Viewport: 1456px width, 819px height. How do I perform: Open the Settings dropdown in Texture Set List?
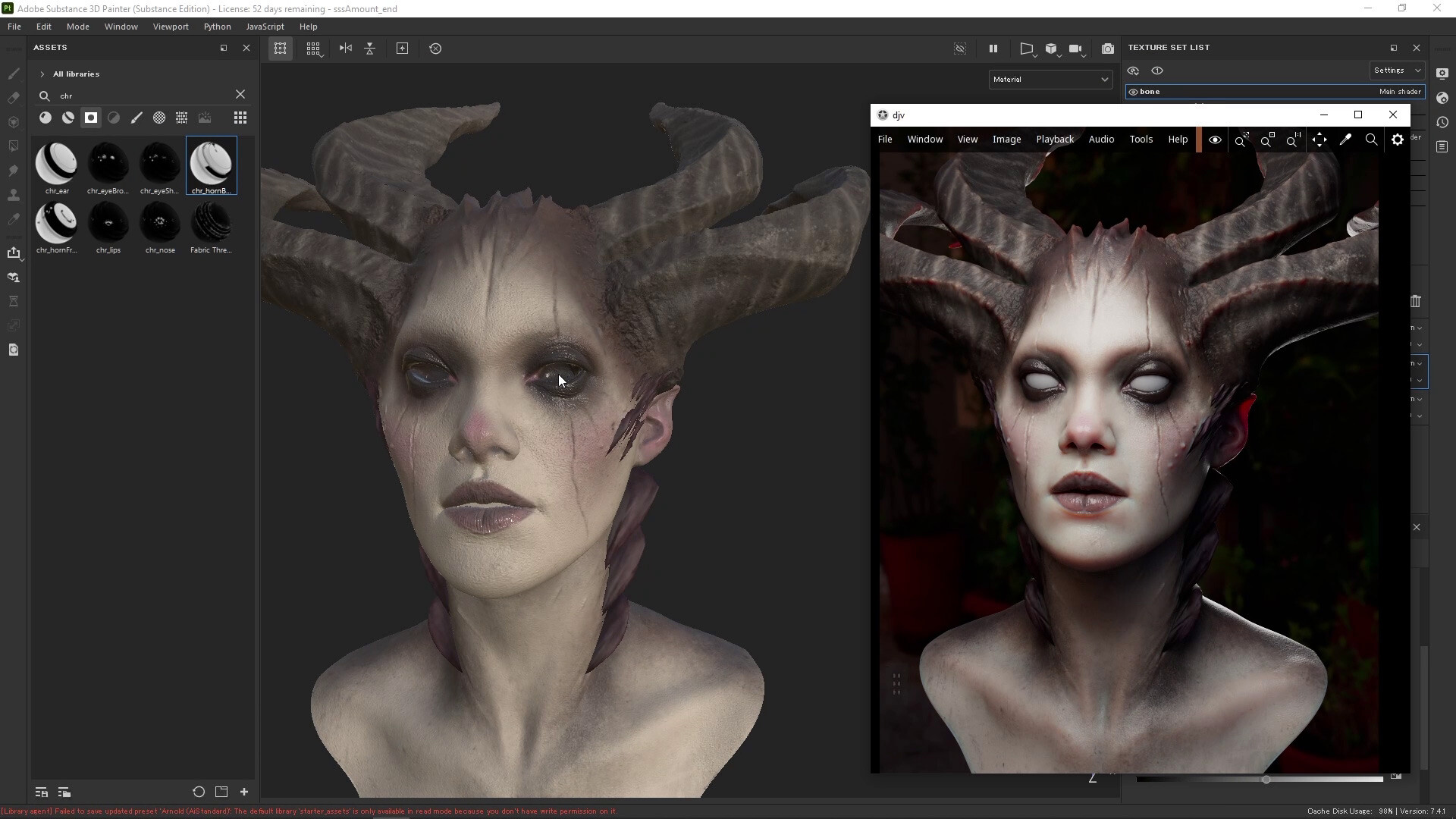pos(1395,70)
